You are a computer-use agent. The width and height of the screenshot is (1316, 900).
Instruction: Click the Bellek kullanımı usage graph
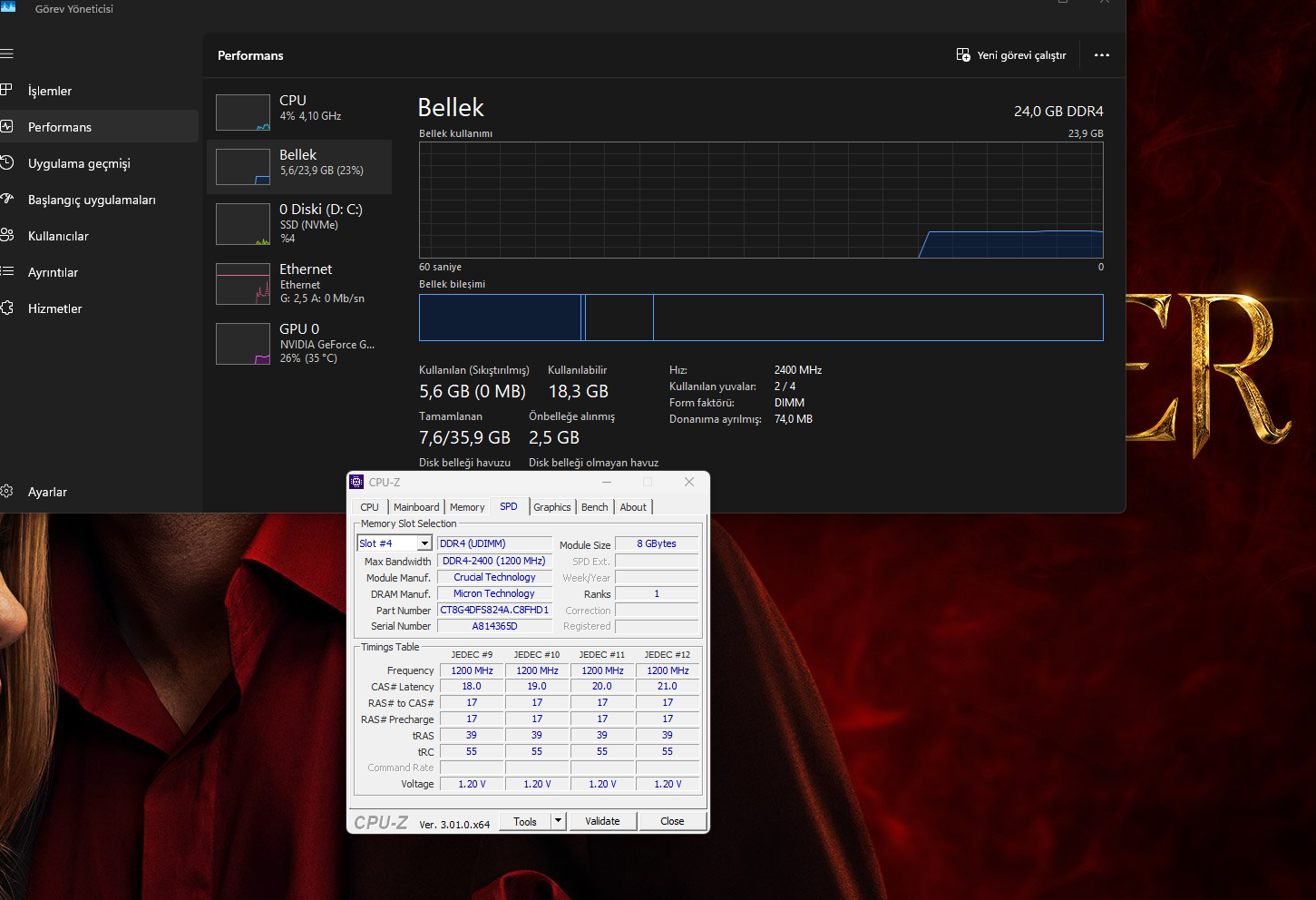pos(761,200)
